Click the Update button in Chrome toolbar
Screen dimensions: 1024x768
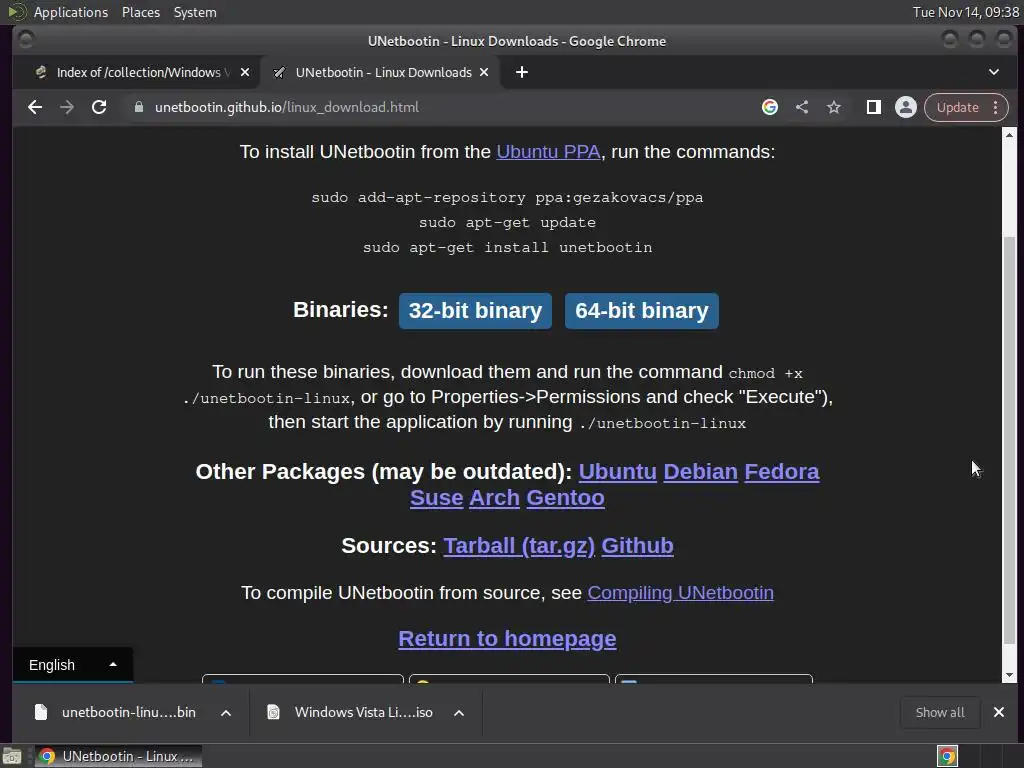[958, 107]
